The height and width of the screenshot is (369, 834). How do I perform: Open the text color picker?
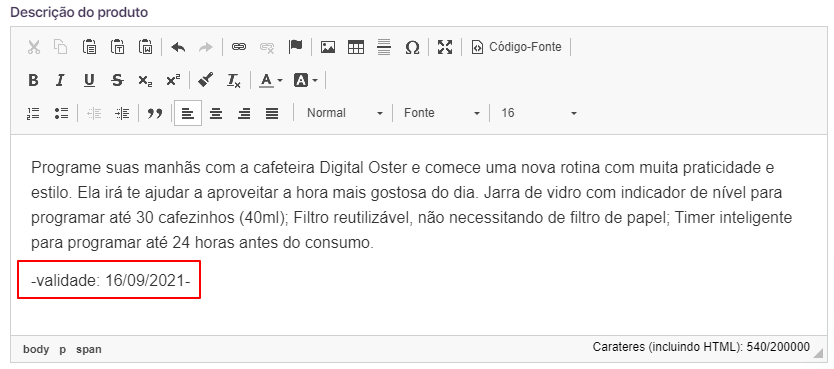click(x=271, y=80)
